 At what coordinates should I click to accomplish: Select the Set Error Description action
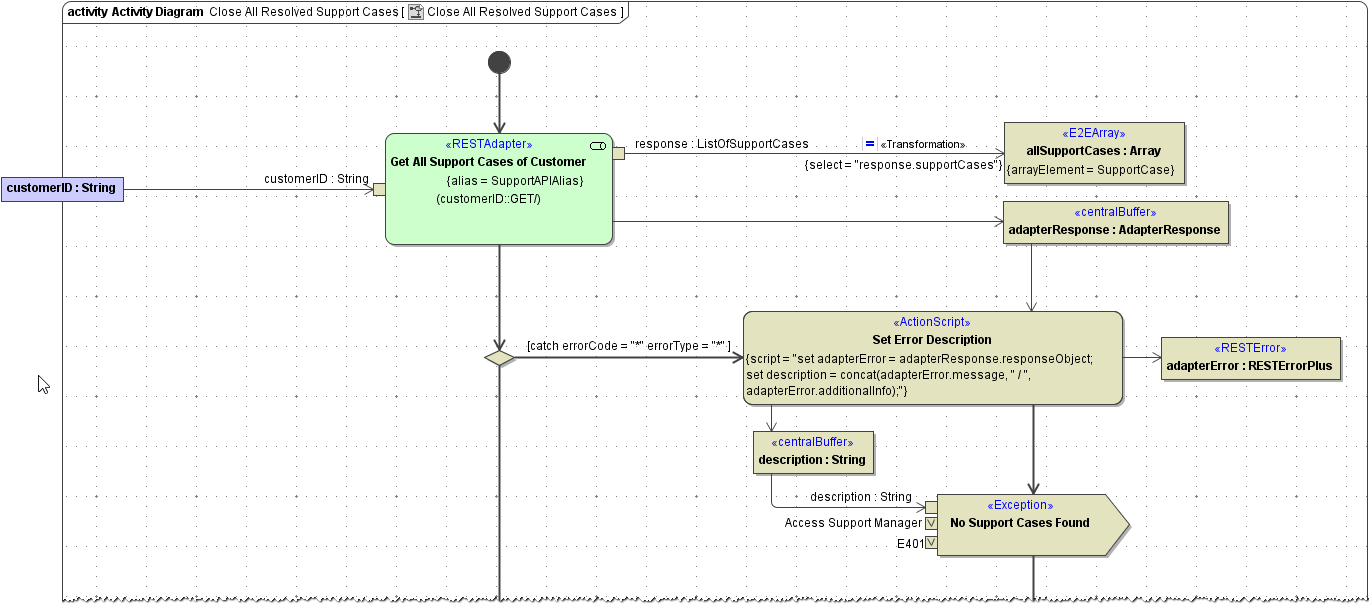(x=932, y=357)
